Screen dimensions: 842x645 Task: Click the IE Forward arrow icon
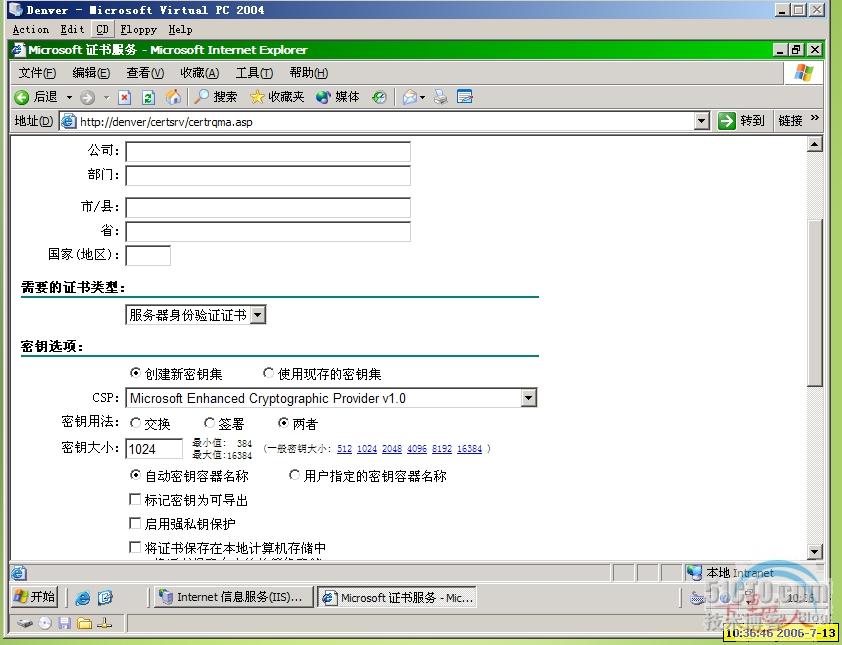(x=88, y=97)
